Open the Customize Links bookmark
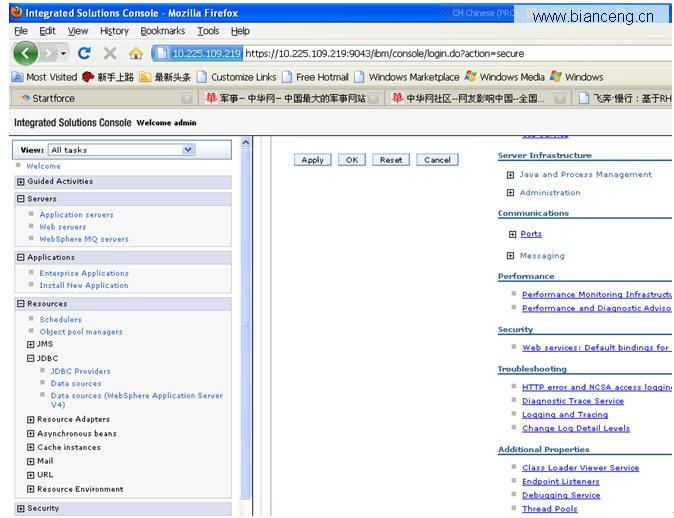Screen dimensions: 674x518 tap(237, 77)
